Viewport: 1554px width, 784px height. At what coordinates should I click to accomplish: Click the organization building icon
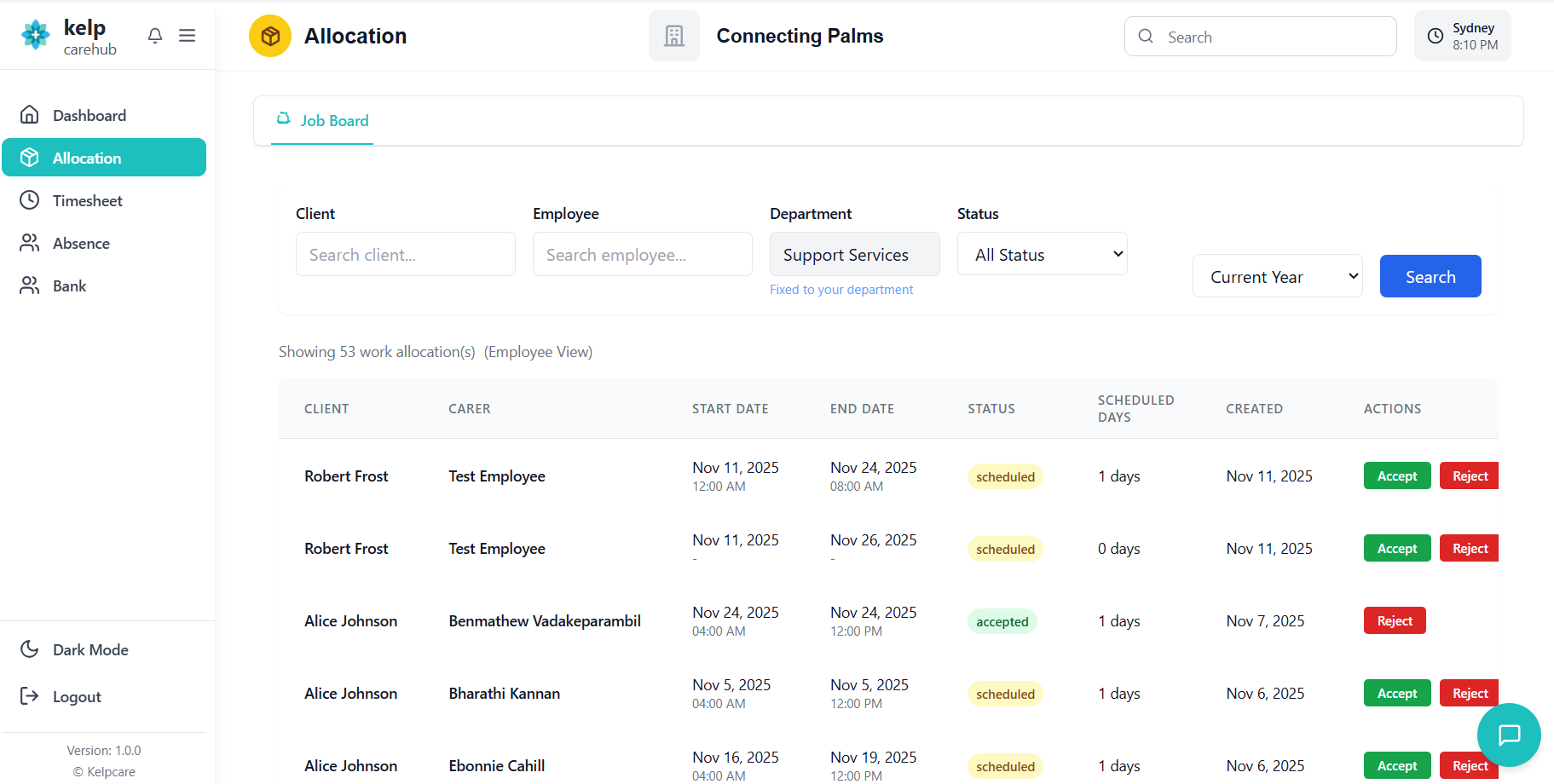pos(674,36)
